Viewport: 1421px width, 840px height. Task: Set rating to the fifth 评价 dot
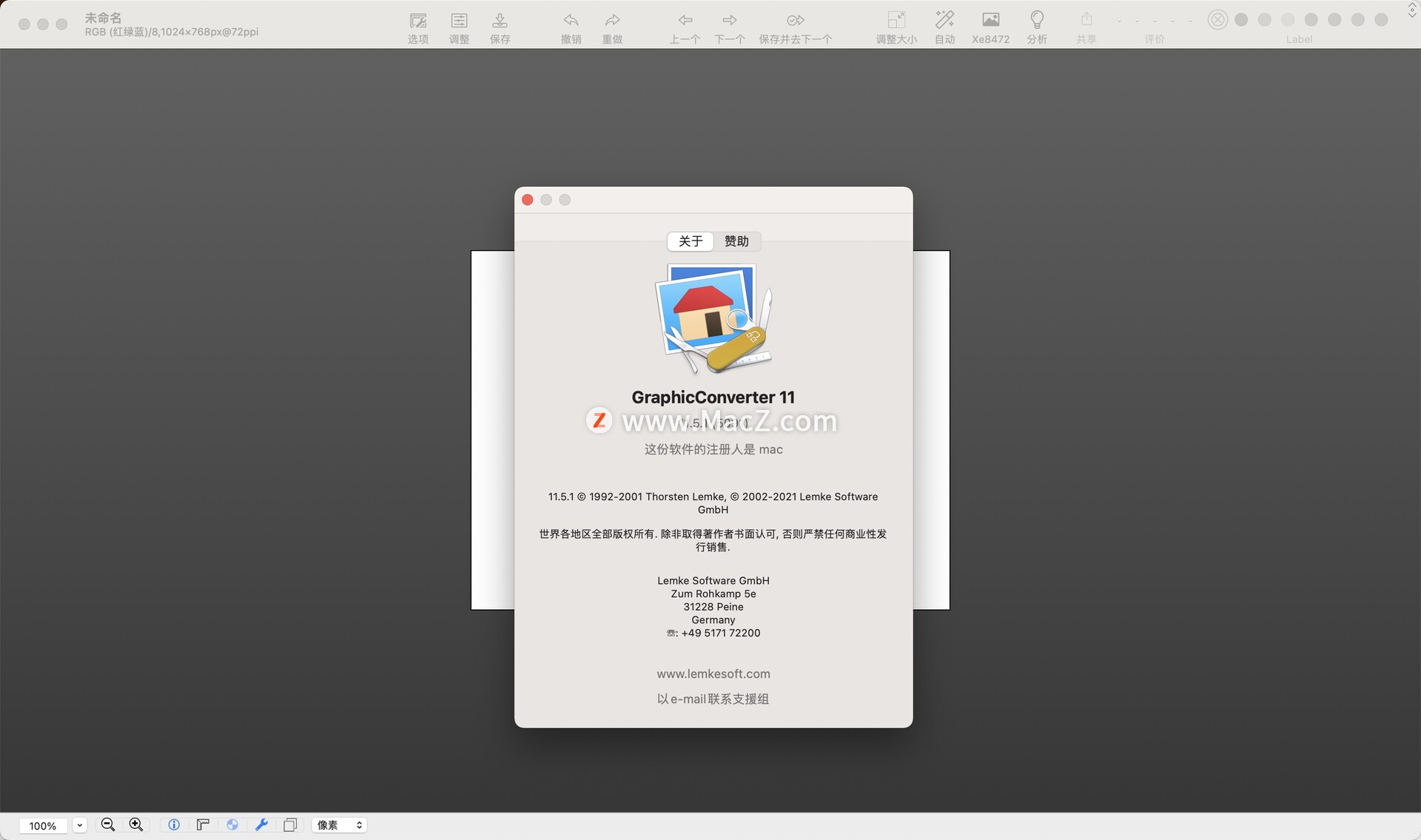tap(1190, 21)
